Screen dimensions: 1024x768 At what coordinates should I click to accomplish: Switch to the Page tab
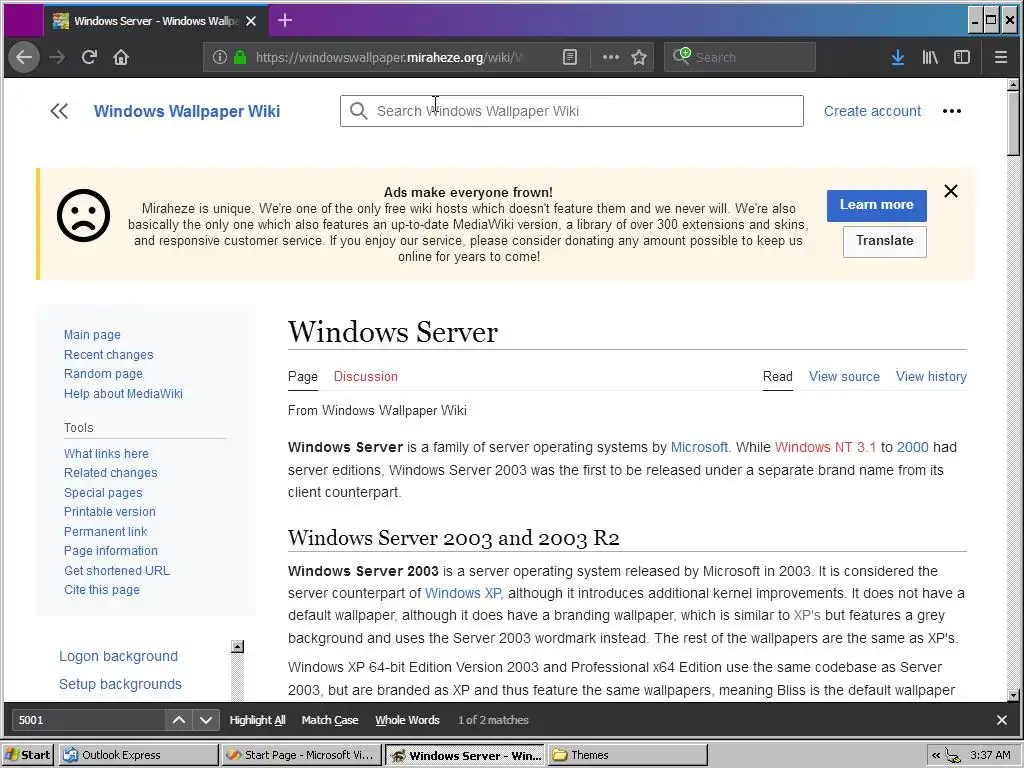[303, 377]
